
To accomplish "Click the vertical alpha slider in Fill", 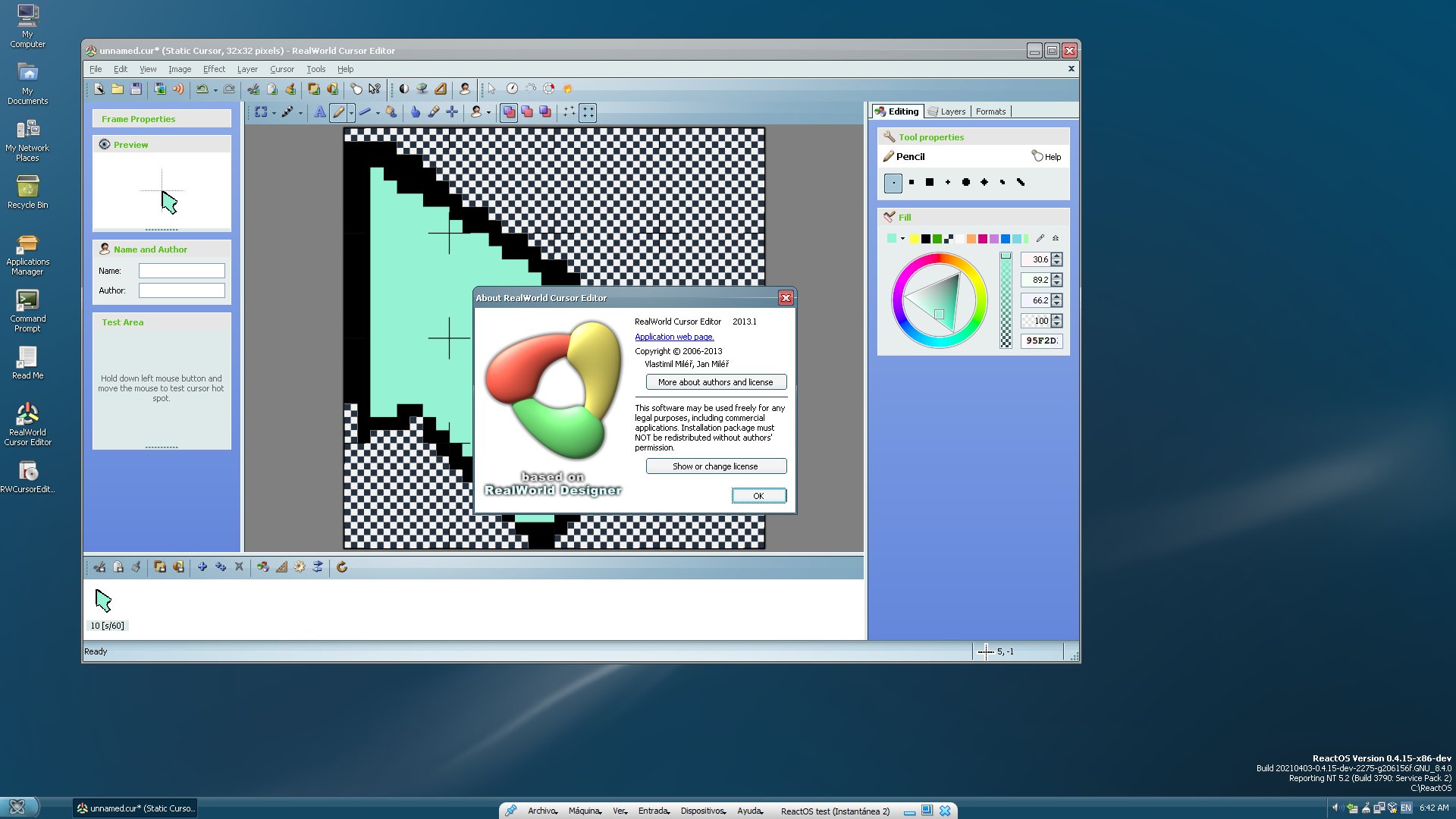I will click(x=1006, y=300).
